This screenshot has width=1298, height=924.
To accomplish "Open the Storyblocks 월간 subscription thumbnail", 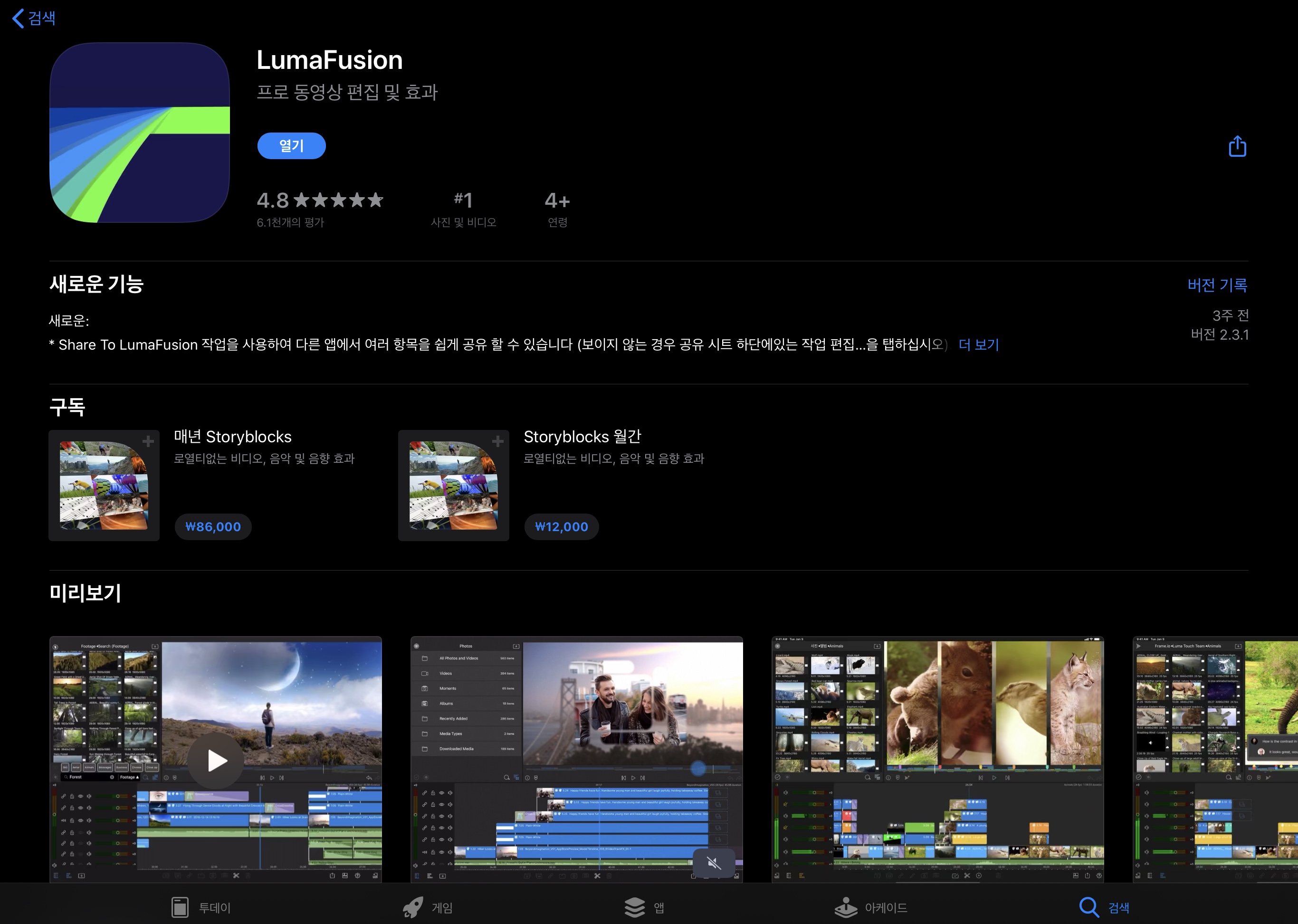I will (x=454, y=486).
